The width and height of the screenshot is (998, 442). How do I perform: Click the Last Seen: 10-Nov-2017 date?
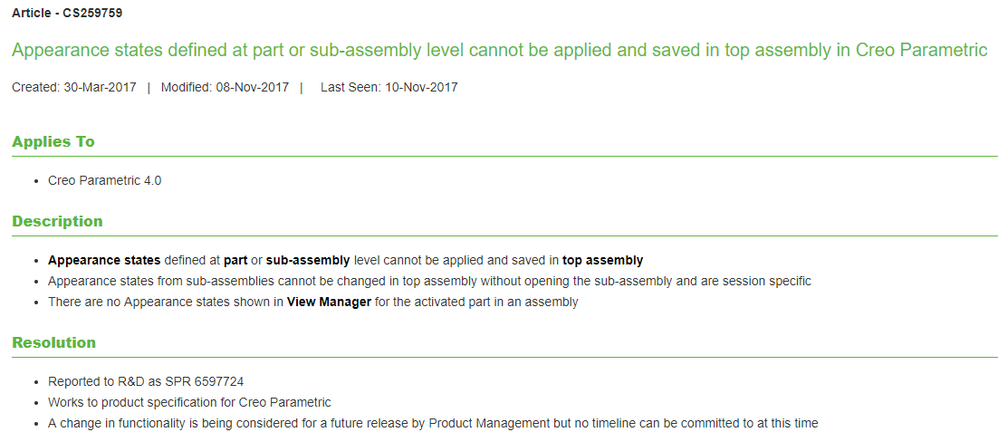389,87
